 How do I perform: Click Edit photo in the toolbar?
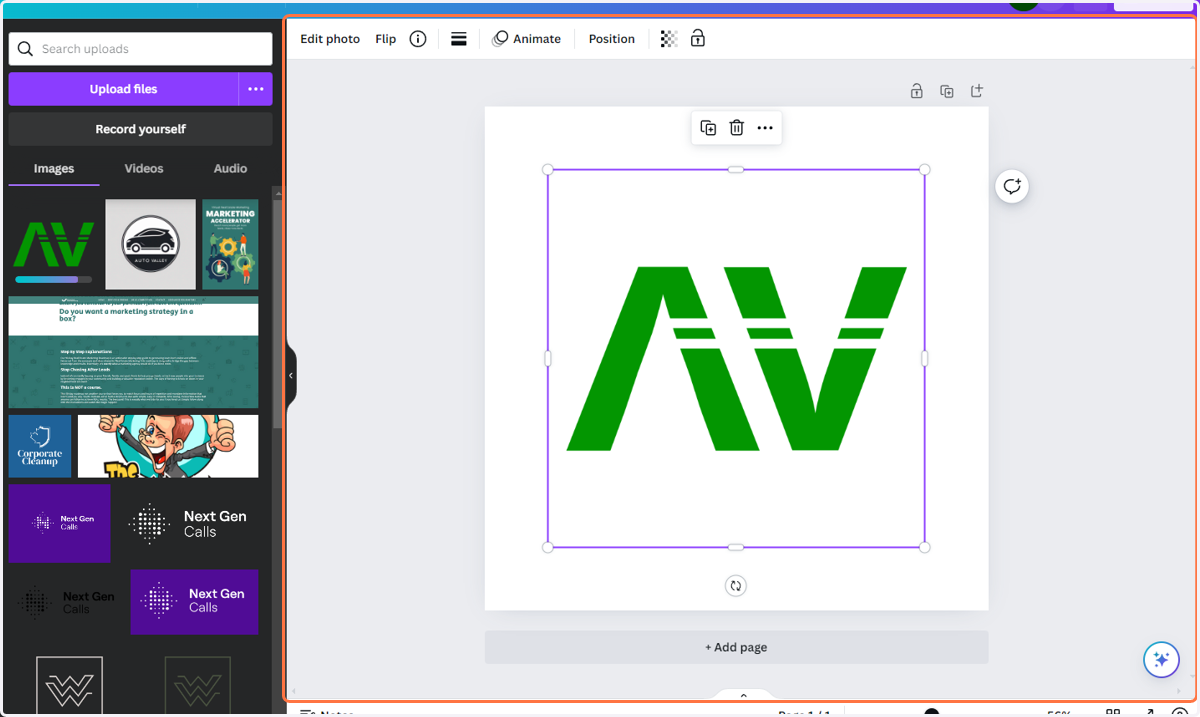pyautogui.click(x=330, y=39)
